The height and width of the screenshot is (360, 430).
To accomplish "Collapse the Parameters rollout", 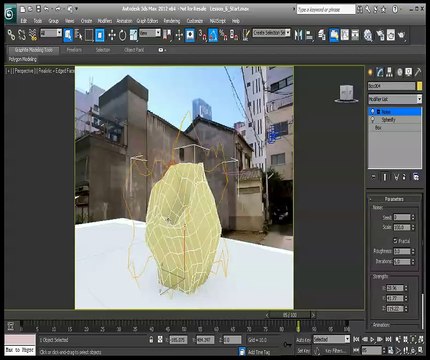I will (394, 199).
